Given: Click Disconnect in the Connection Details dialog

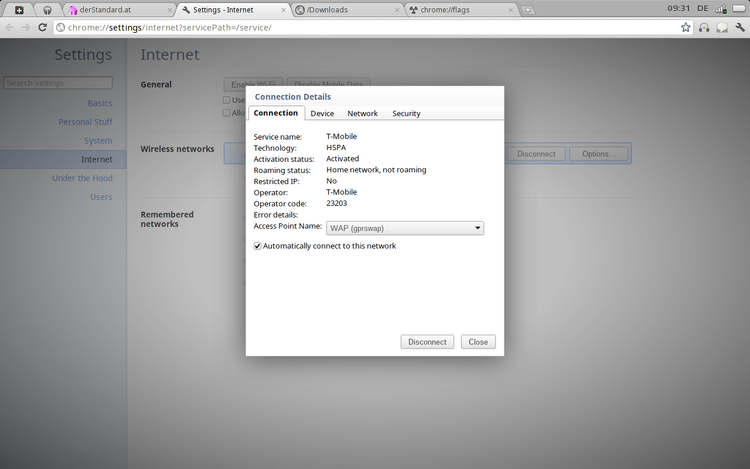Looking at the screenshot, I should tap(427, 342).
